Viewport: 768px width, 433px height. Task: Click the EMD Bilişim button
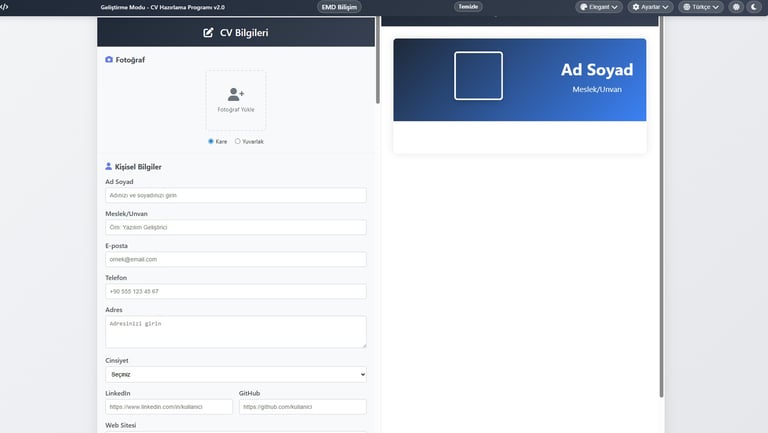pyautogui.click(x=339, y=7)
